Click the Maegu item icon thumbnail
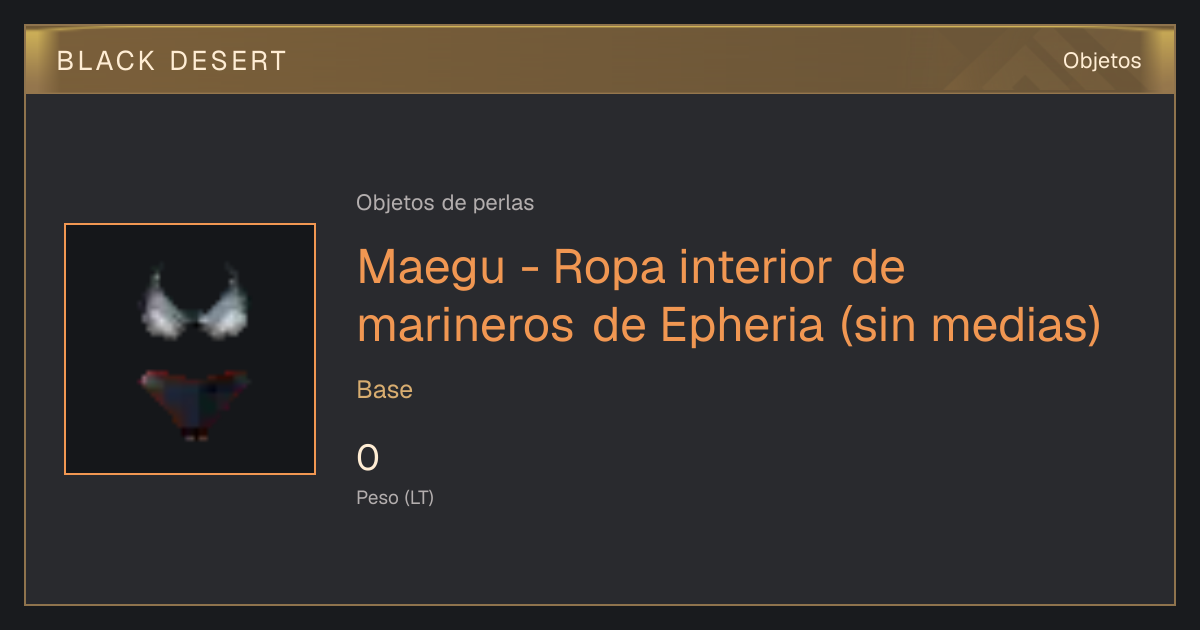Screen dimensions: 1200x630 tap(190, 349)
